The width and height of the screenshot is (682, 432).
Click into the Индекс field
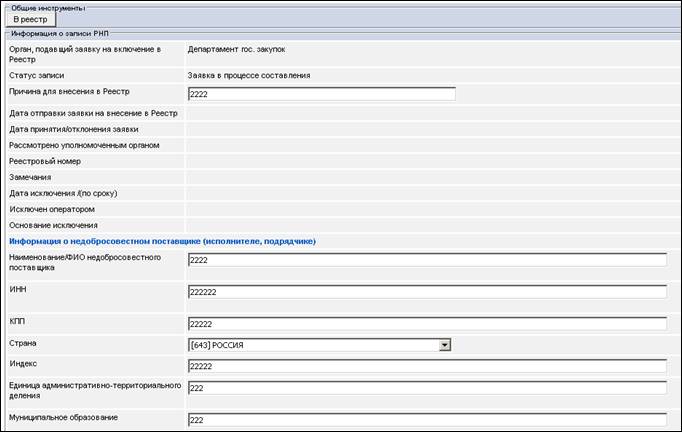click(x=427, y=366)
